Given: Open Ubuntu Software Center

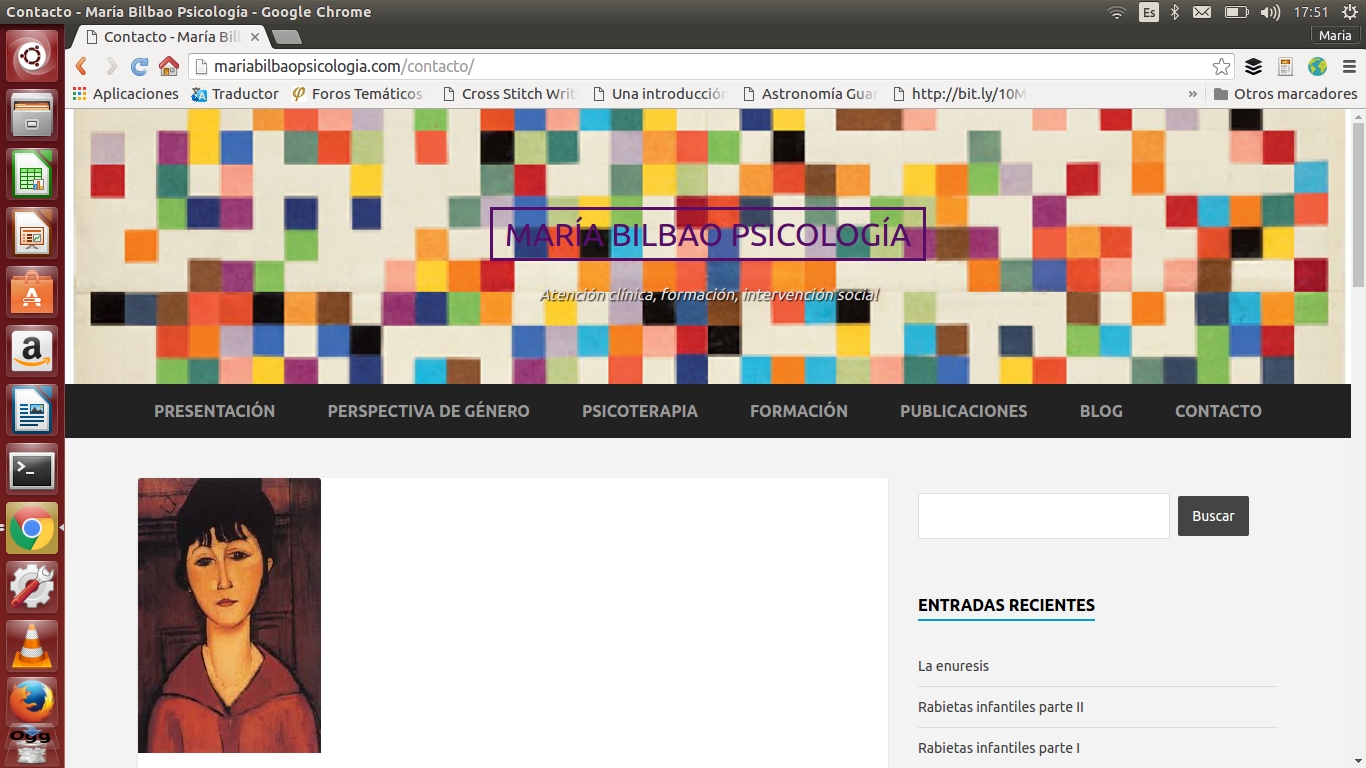Looking at the screenshot, I should [32, 293].
